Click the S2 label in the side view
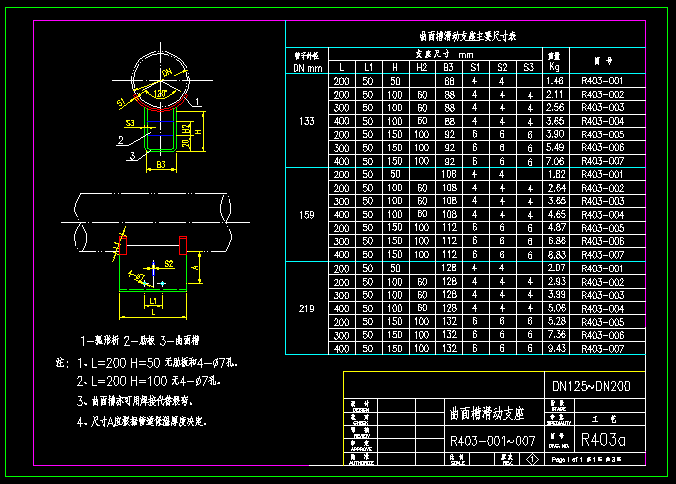This screenshot has height=484, width=676. click(x=169, y=264)
